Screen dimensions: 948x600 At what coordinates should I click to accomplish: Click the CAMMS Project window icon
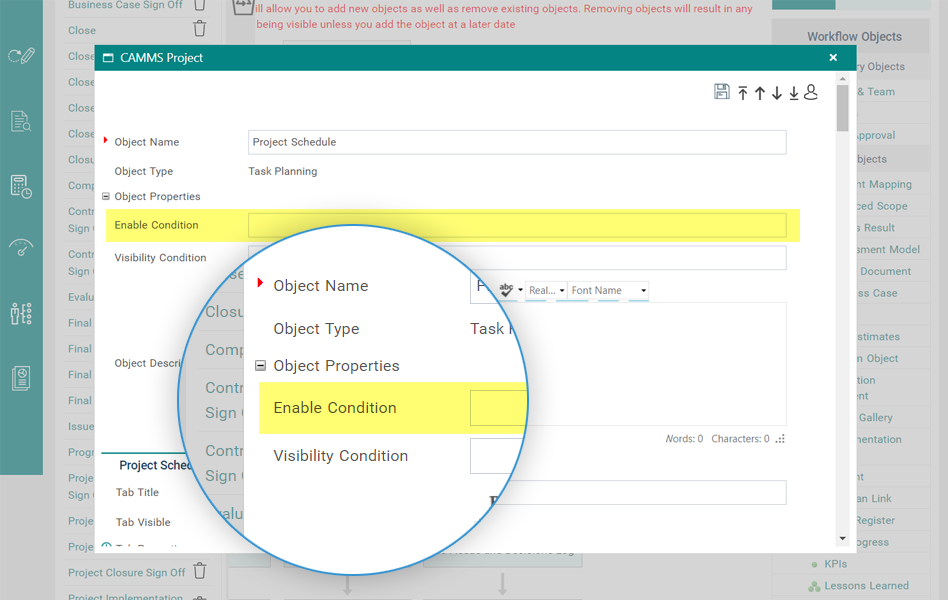pyautogui.click(x=108, y=58)
